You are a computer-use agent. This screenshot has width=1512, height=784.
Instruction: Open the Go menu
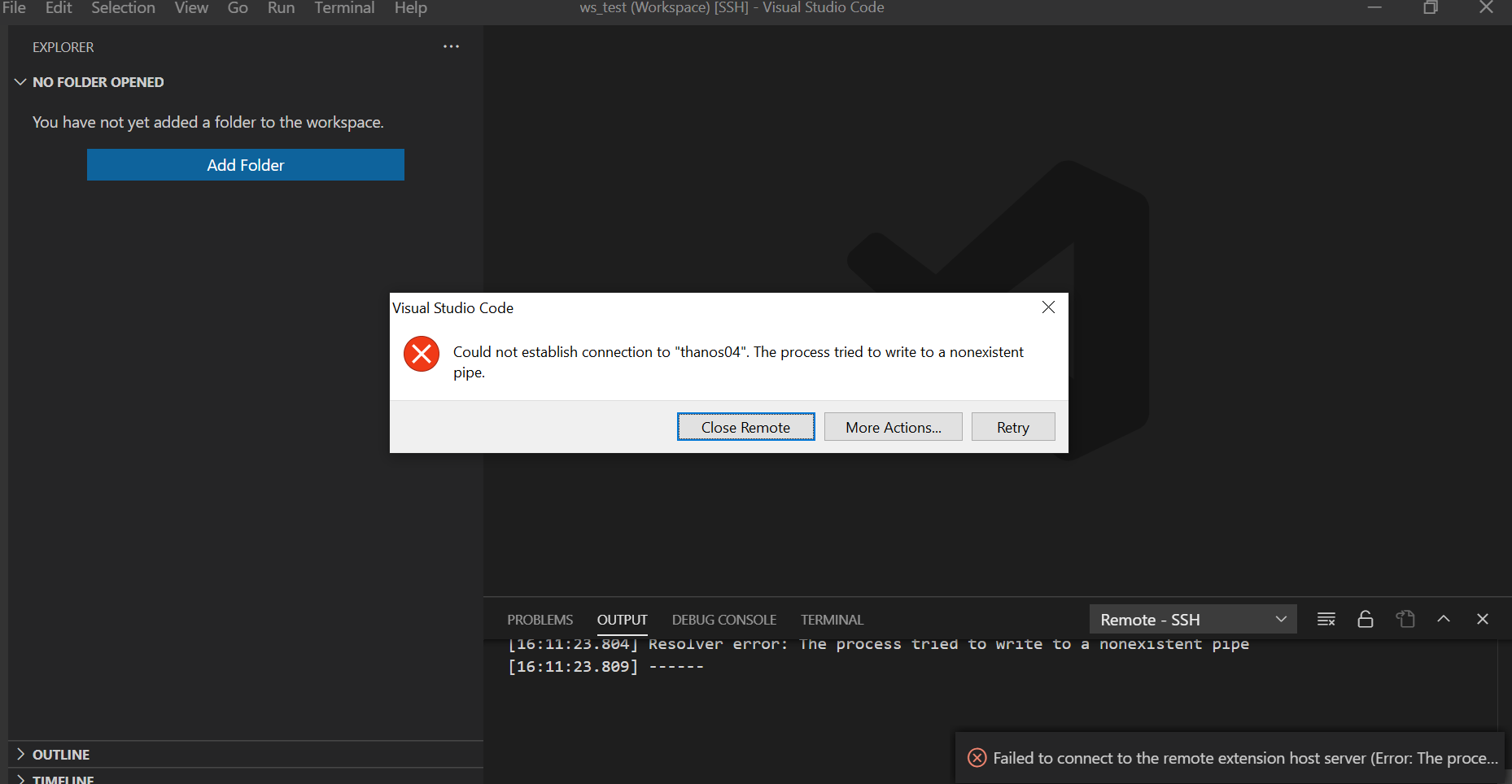coord(238,7)
